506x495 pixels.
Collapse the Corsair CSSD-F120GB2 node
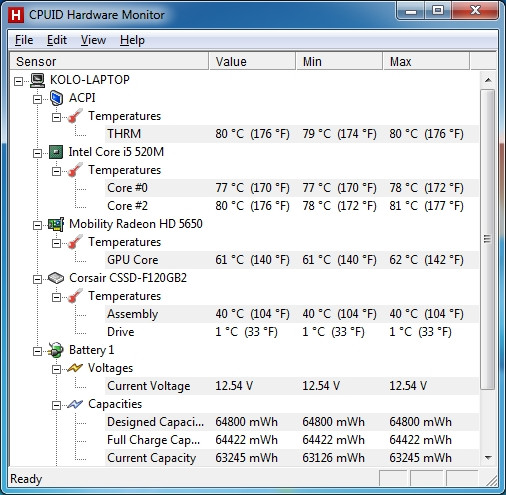point(38,279)
